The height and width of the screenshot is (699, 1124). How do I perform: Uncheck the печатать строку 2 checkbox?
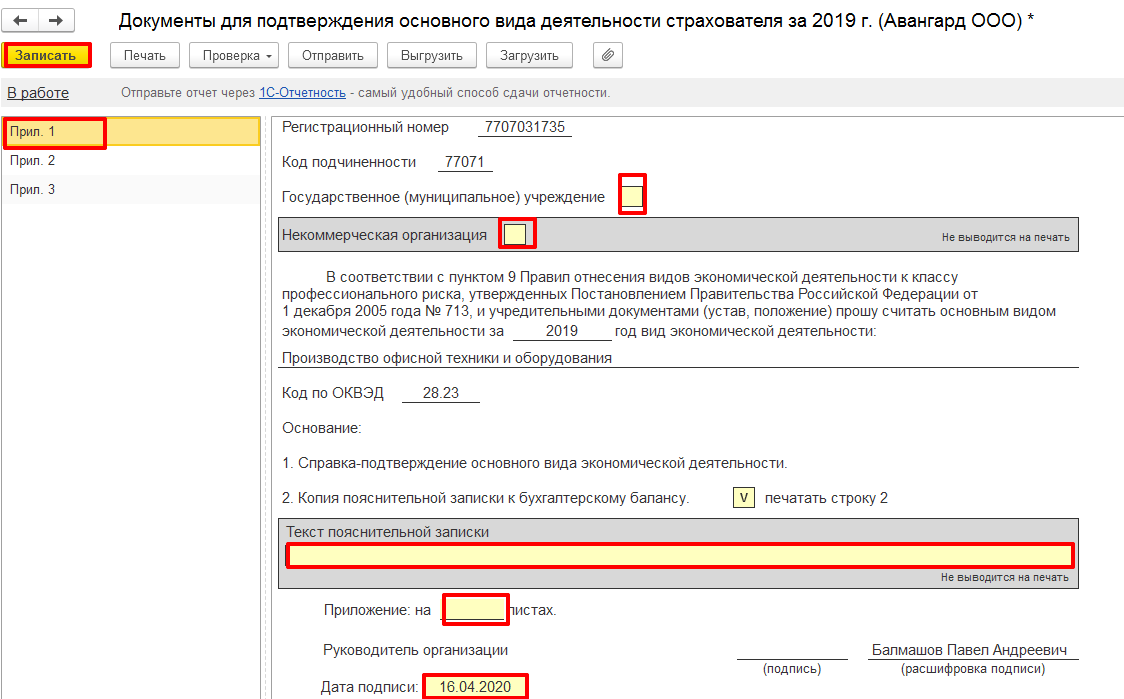743,498
